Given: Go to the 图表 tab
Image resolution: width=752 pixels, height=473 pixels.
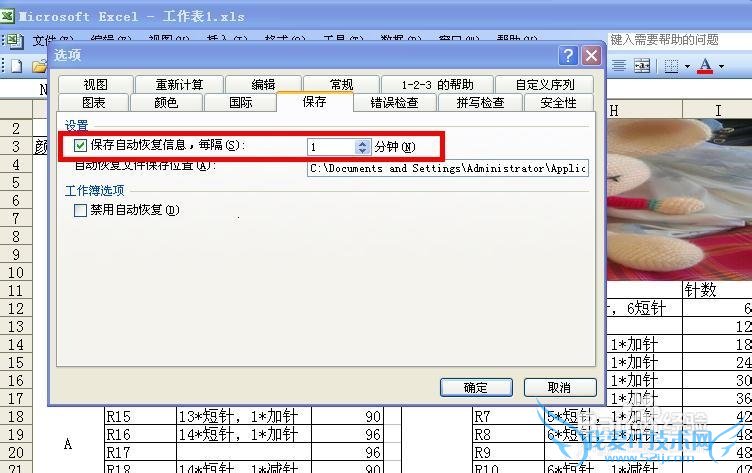Looking at the screenshot, I should (94, 103).
